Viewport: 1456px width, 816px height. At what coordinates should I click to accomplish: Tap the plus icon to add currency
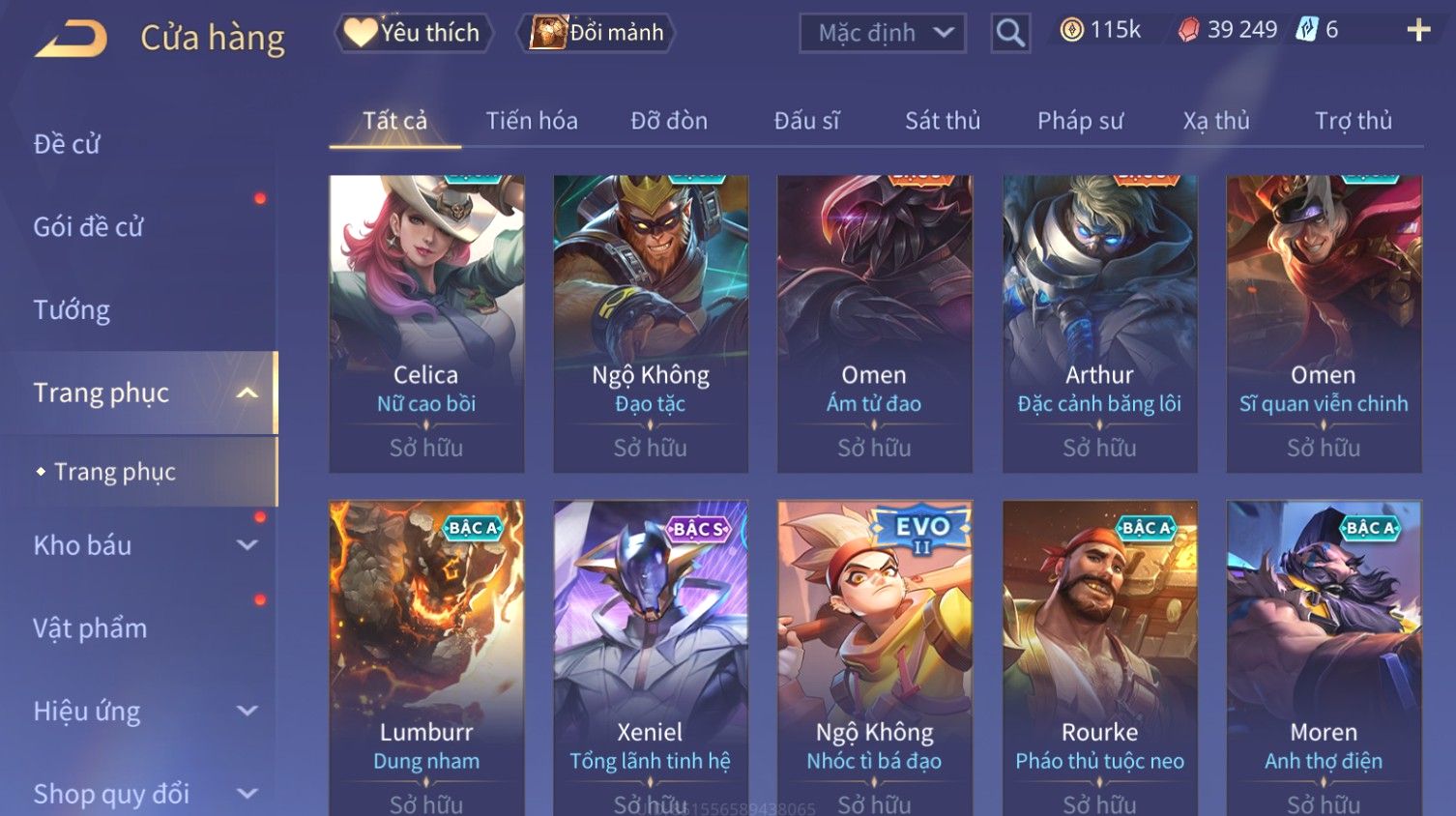1418,31
